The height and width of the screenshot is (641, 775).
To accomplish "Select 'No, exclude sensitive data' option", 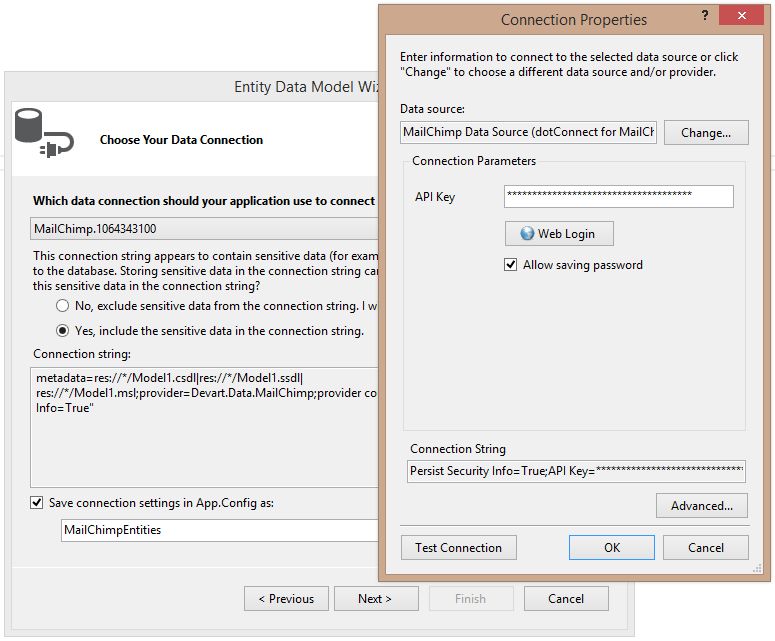I will (63, 306).
